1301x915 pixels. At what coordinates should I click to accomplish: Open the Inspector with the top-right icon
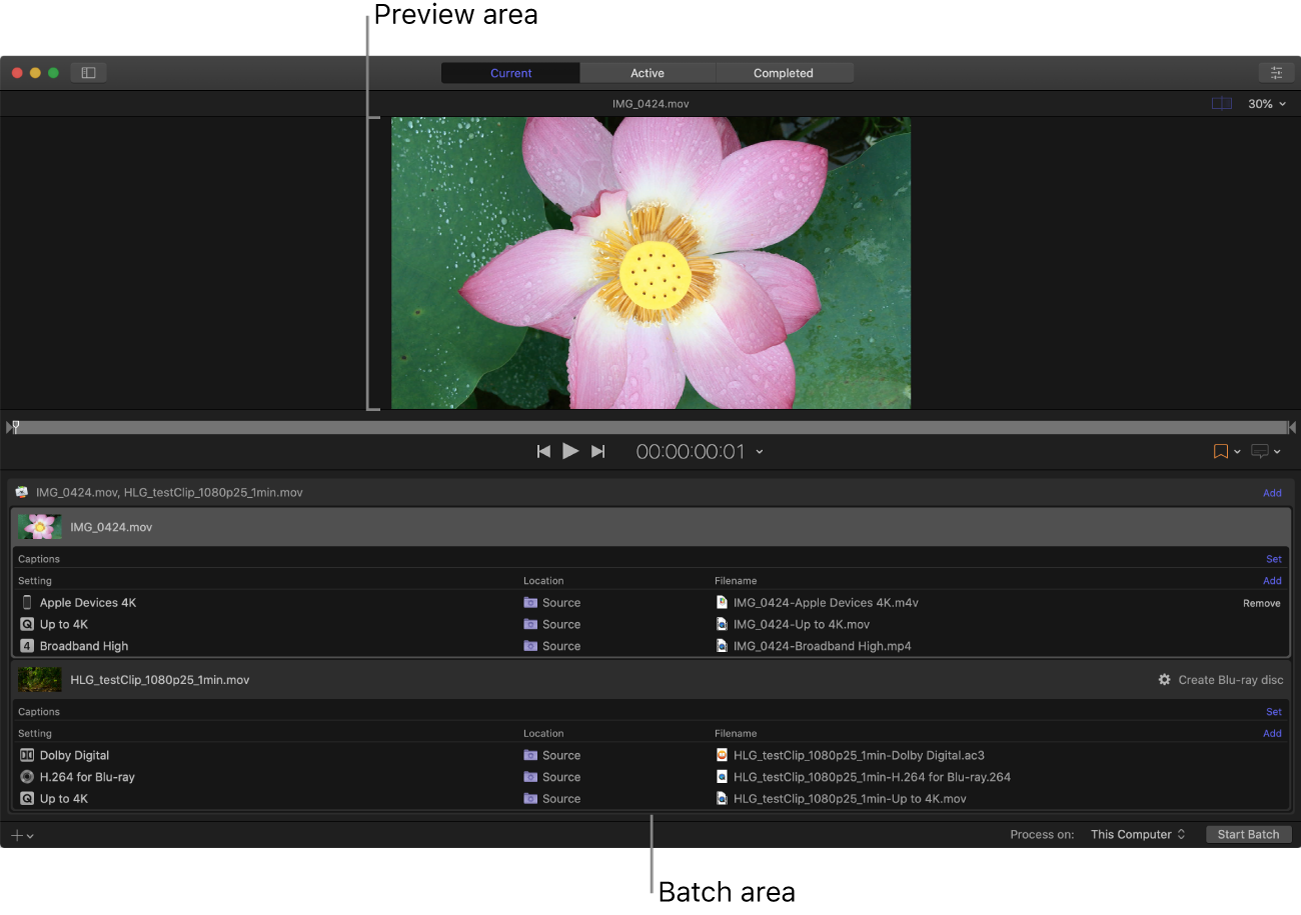click(1277, 72)
